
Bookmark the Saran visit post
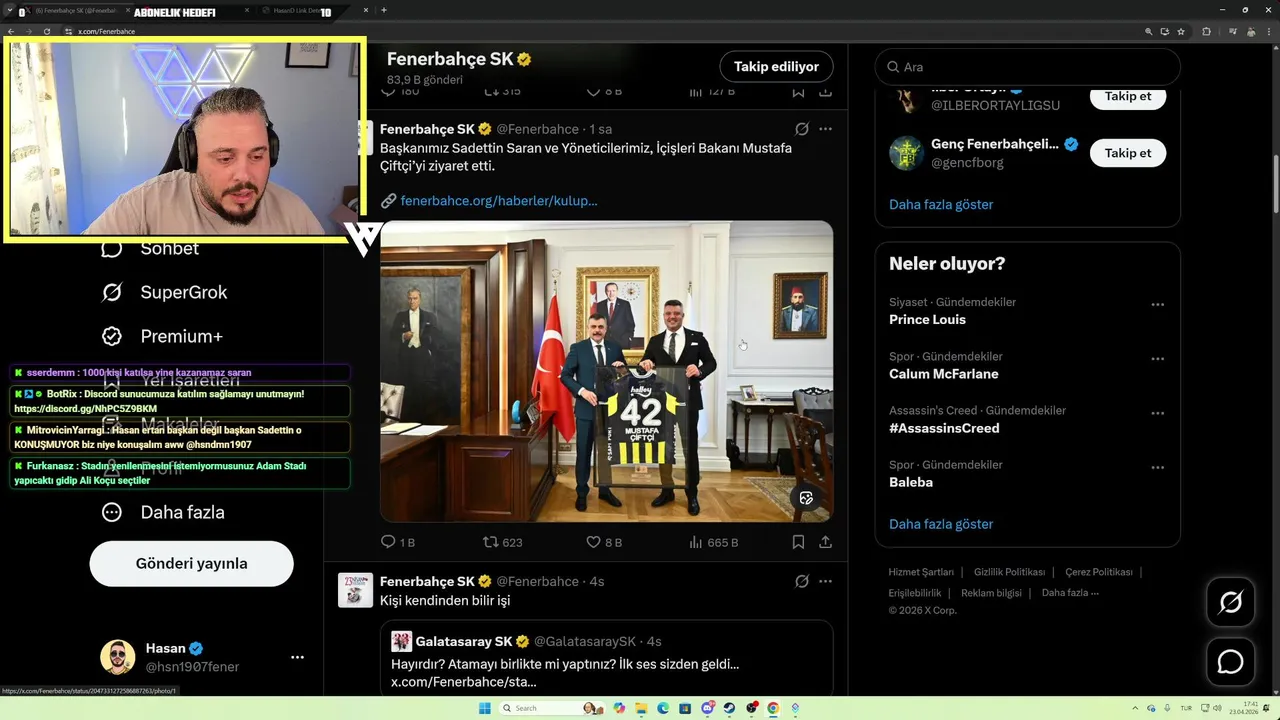798,542
